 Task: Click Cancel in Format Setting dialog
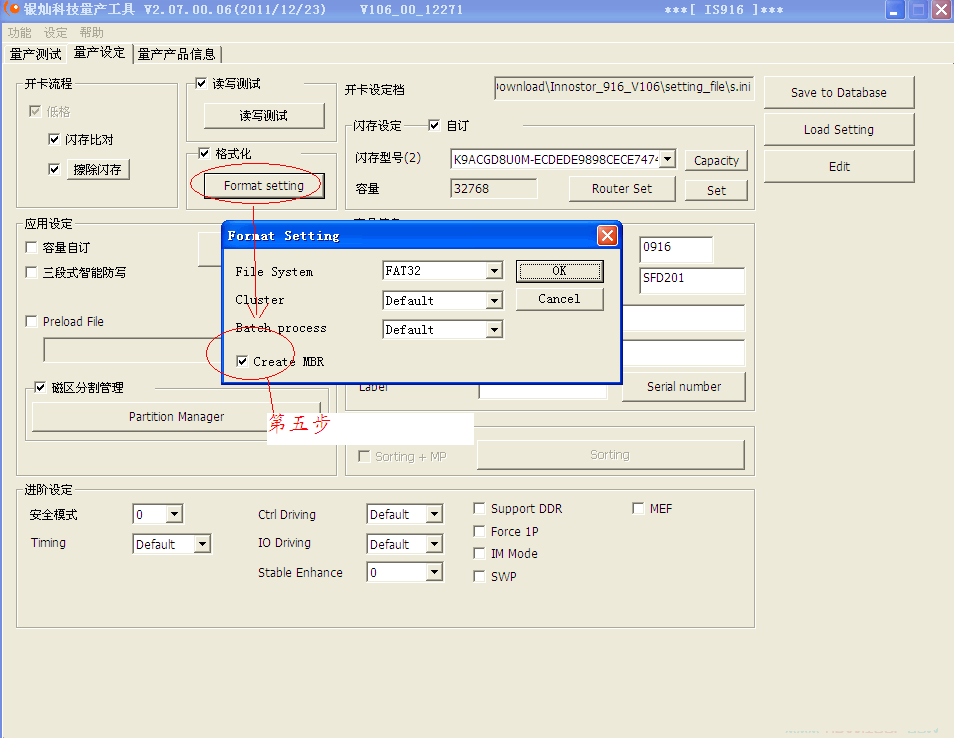(559, 299)
